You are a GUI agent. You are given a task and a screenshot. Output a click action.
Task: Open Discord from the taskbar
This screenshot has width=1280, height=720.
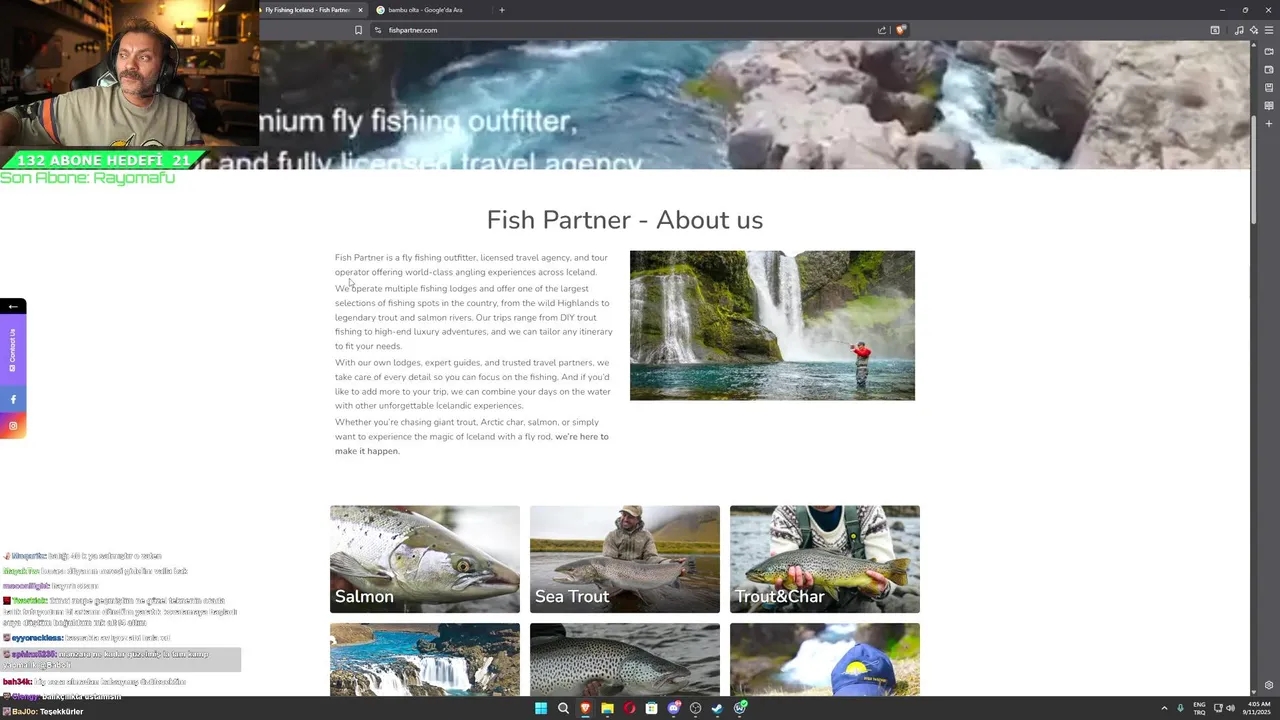point(673,708)
